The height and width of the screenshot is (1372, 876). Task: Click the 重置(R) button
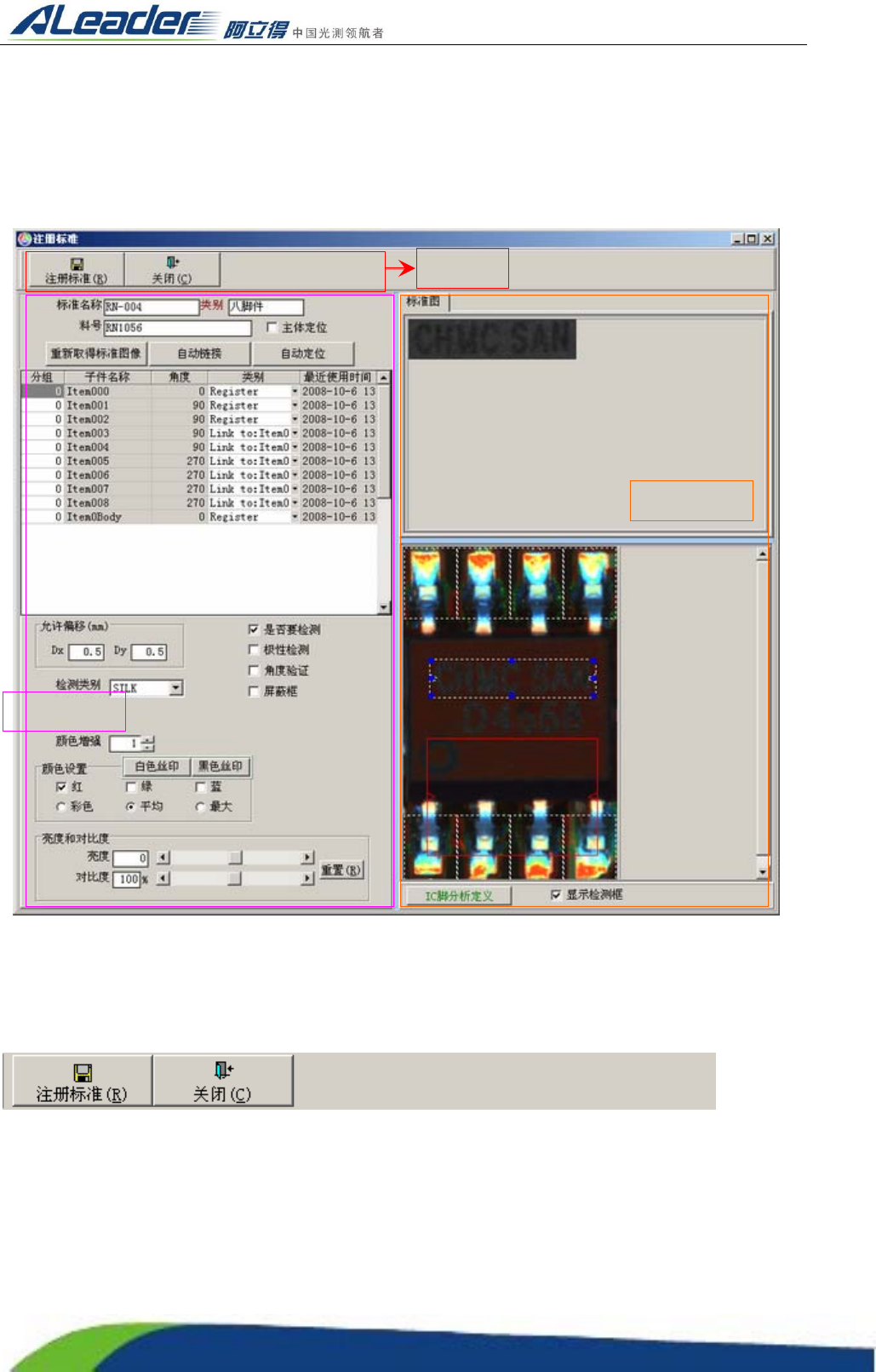341,870
